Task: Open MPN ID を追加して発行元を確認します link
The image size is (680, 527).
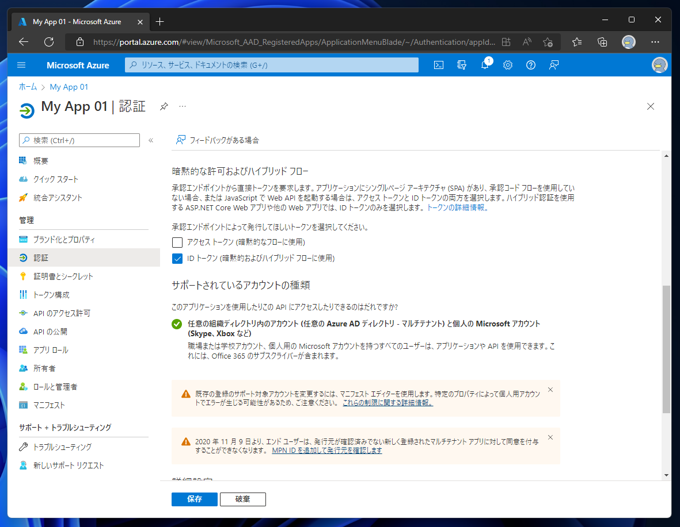Action: click(327, 451)
